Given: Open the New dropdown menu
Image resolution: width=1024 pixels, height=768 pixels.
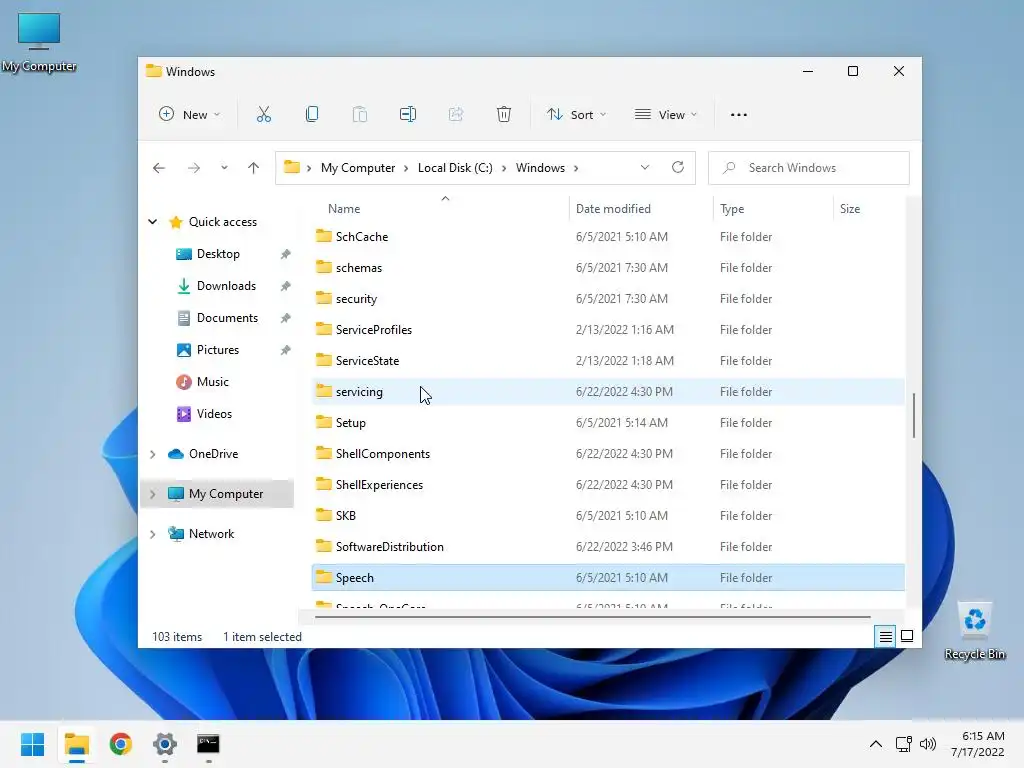Looking at the screenshot, I should coord(189,114).
